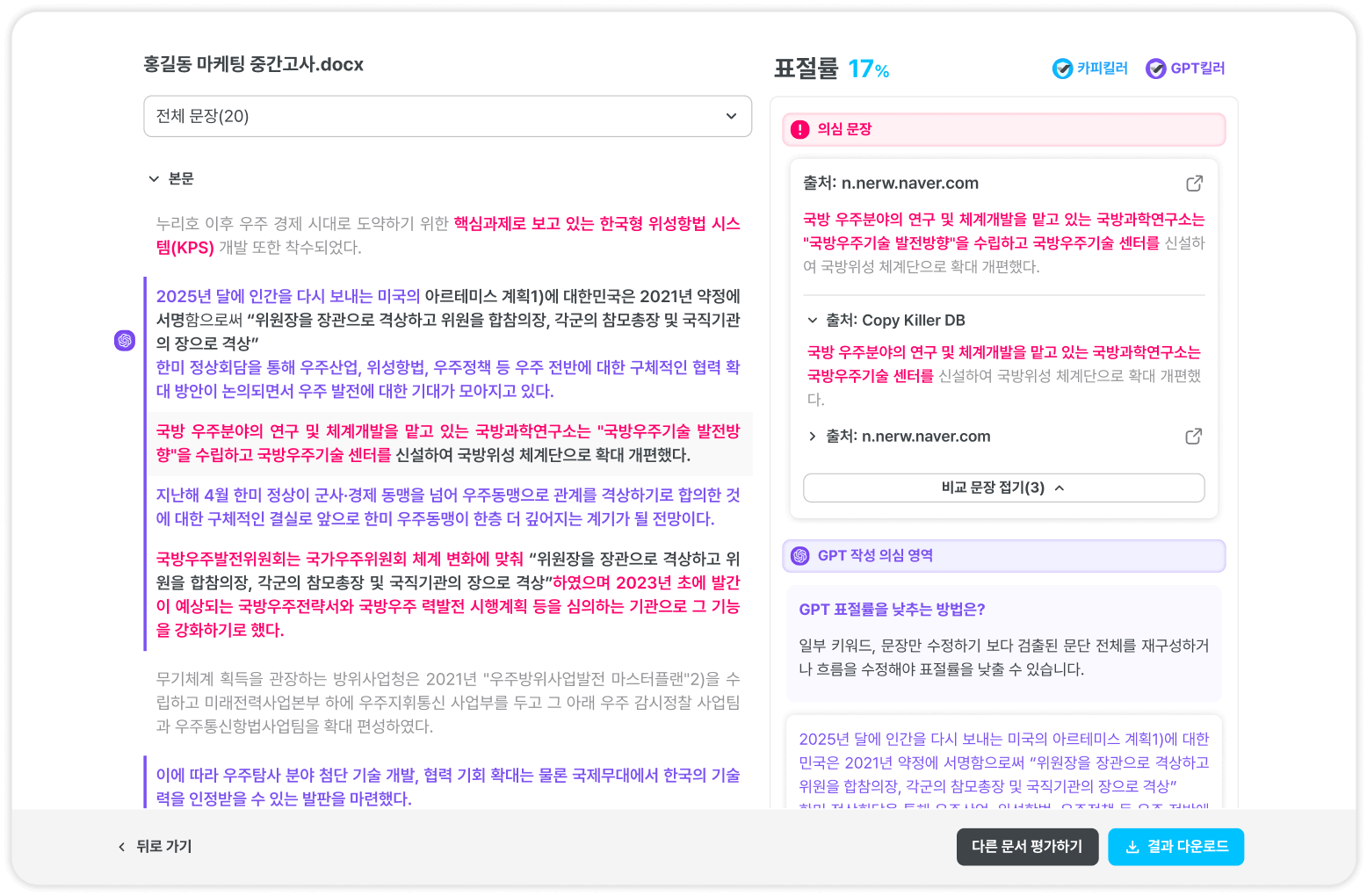Click the red warning icon in 의심 문장
This screenshot has height=896, width=1367.
point(799,130)
